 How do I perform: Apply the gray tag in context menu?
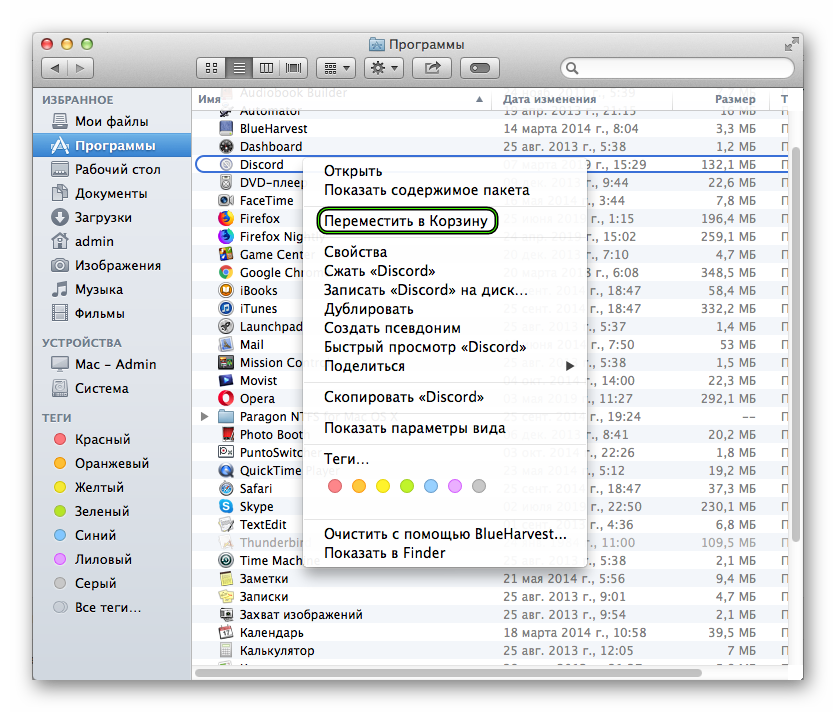(x=479, y=486)
